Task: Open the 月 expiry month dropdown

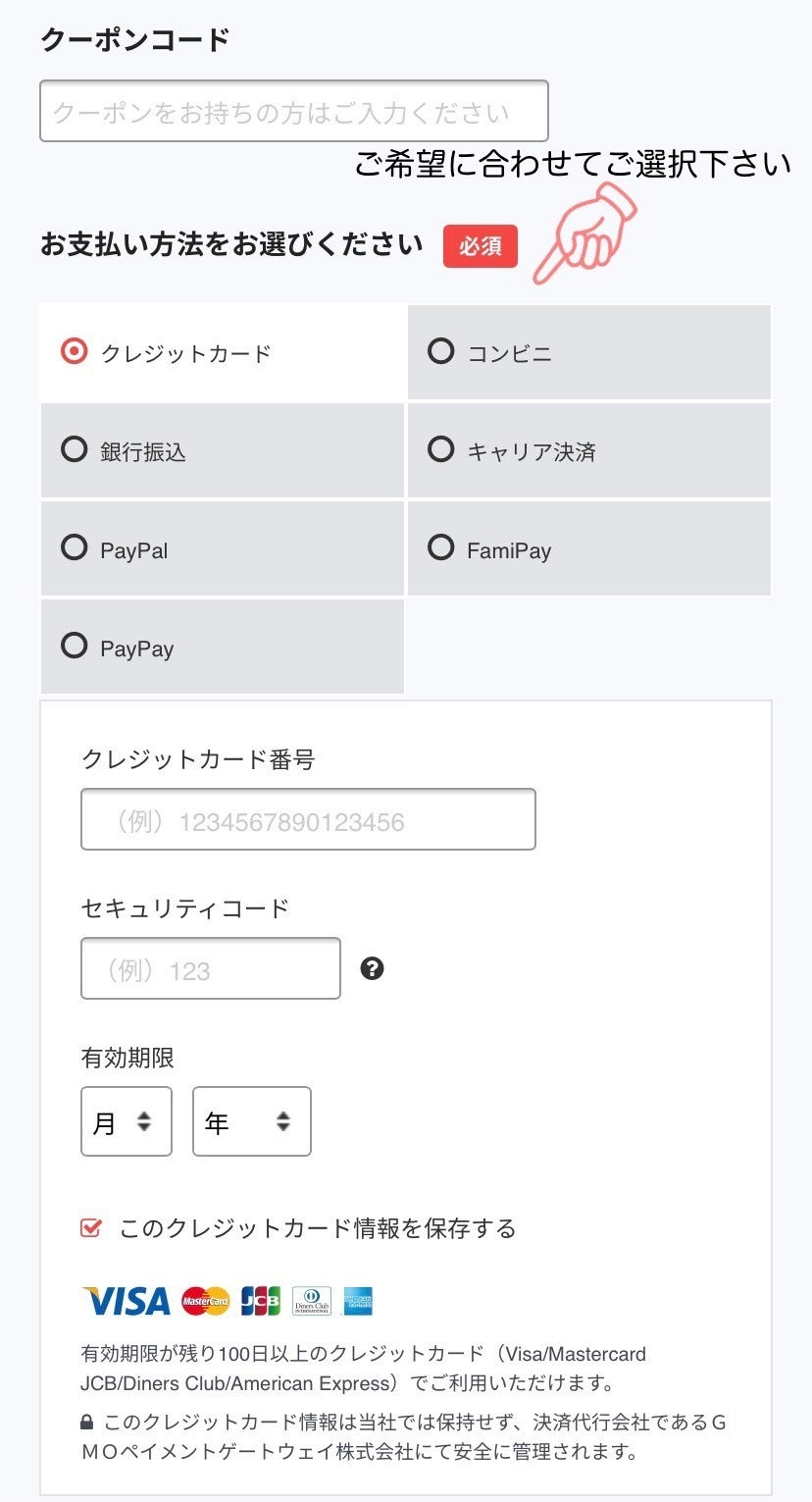Action: pos(127,1121)
